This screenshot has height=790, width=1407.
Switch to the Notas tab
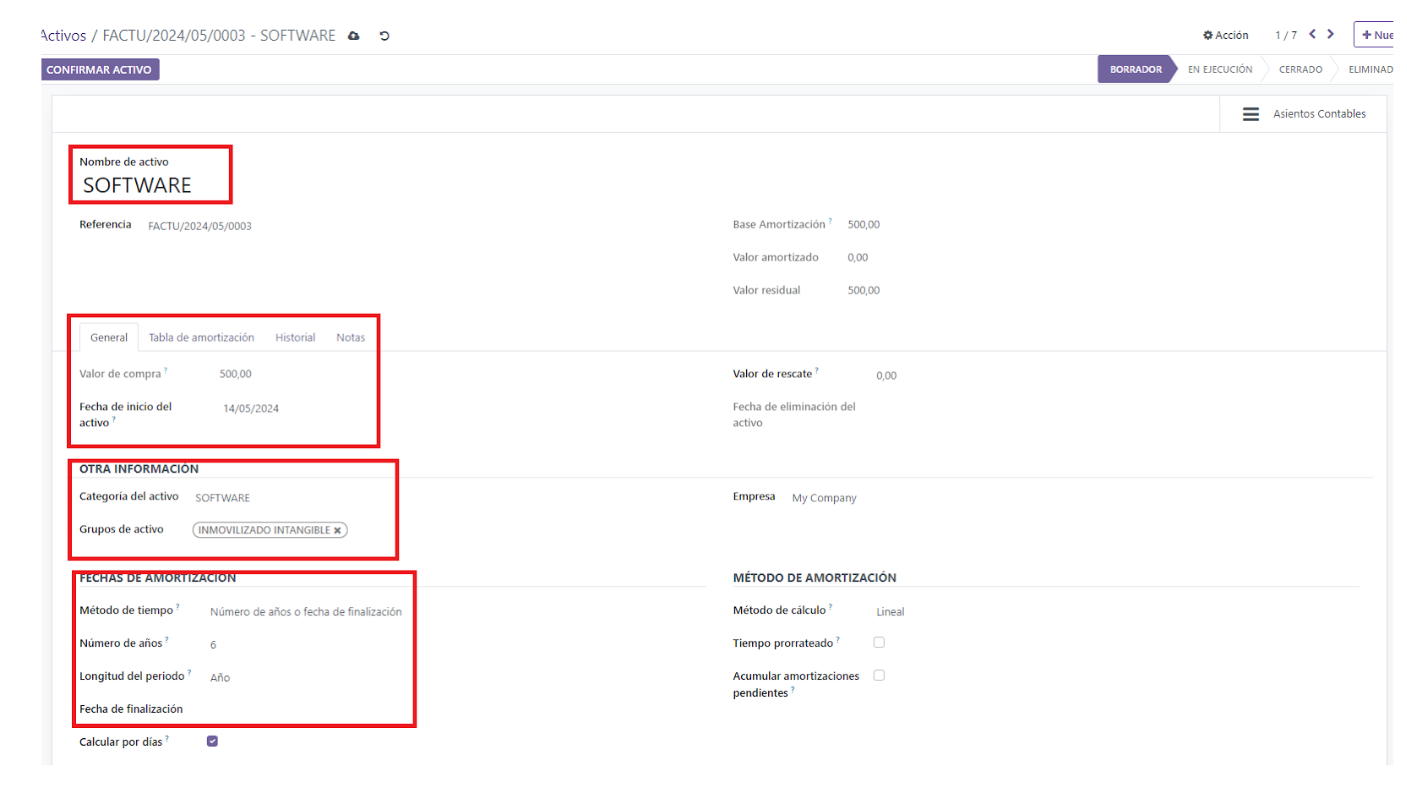pyautogui.click(x=350, y=338)
